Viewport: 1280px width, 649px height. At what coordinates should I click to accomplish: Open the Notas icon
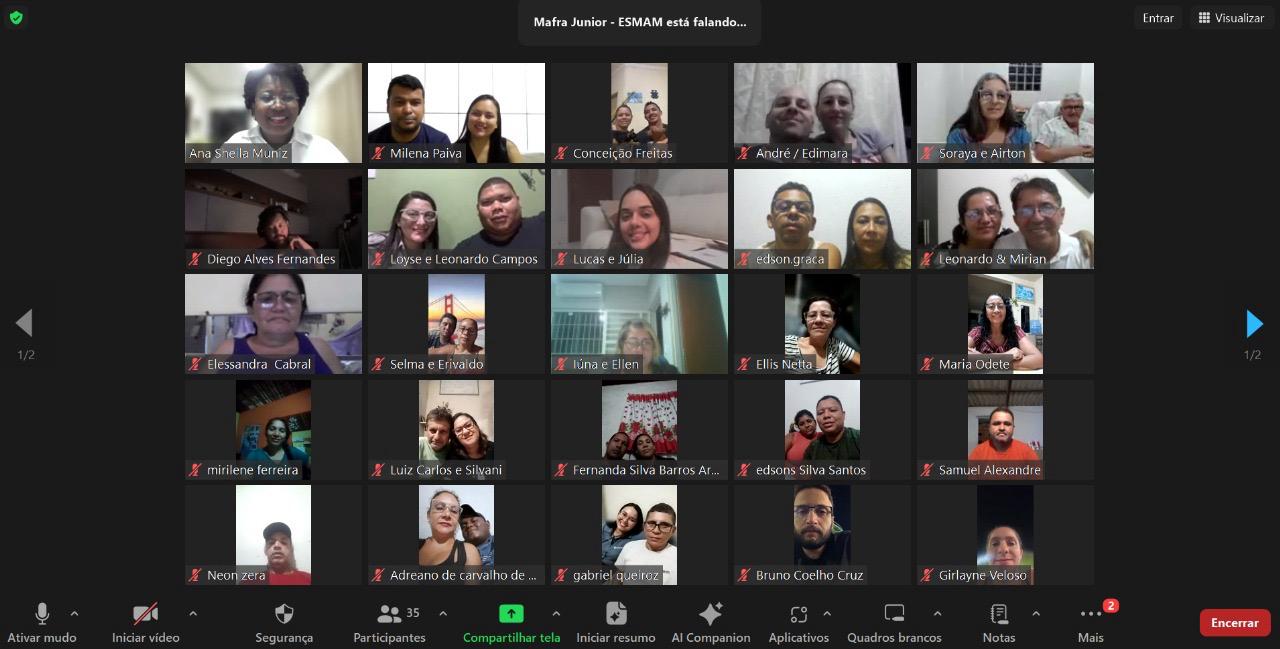998,614
